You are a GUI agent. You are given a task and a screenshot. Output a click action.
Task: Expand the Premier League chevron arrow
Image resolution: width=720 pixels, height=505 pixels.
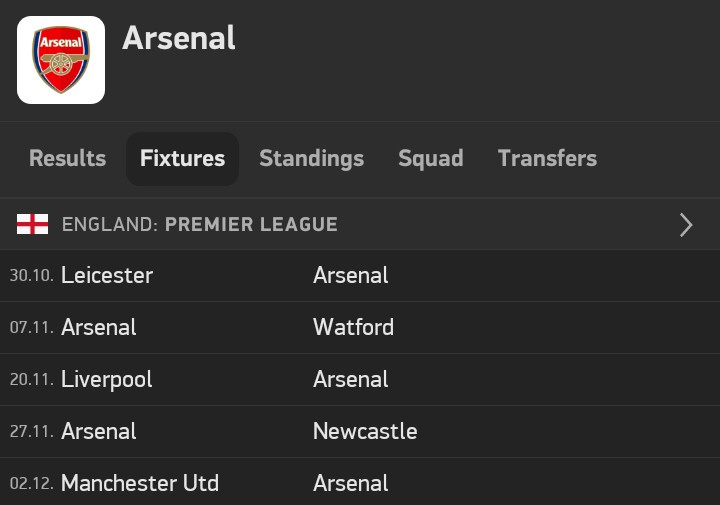coord(686,225)
